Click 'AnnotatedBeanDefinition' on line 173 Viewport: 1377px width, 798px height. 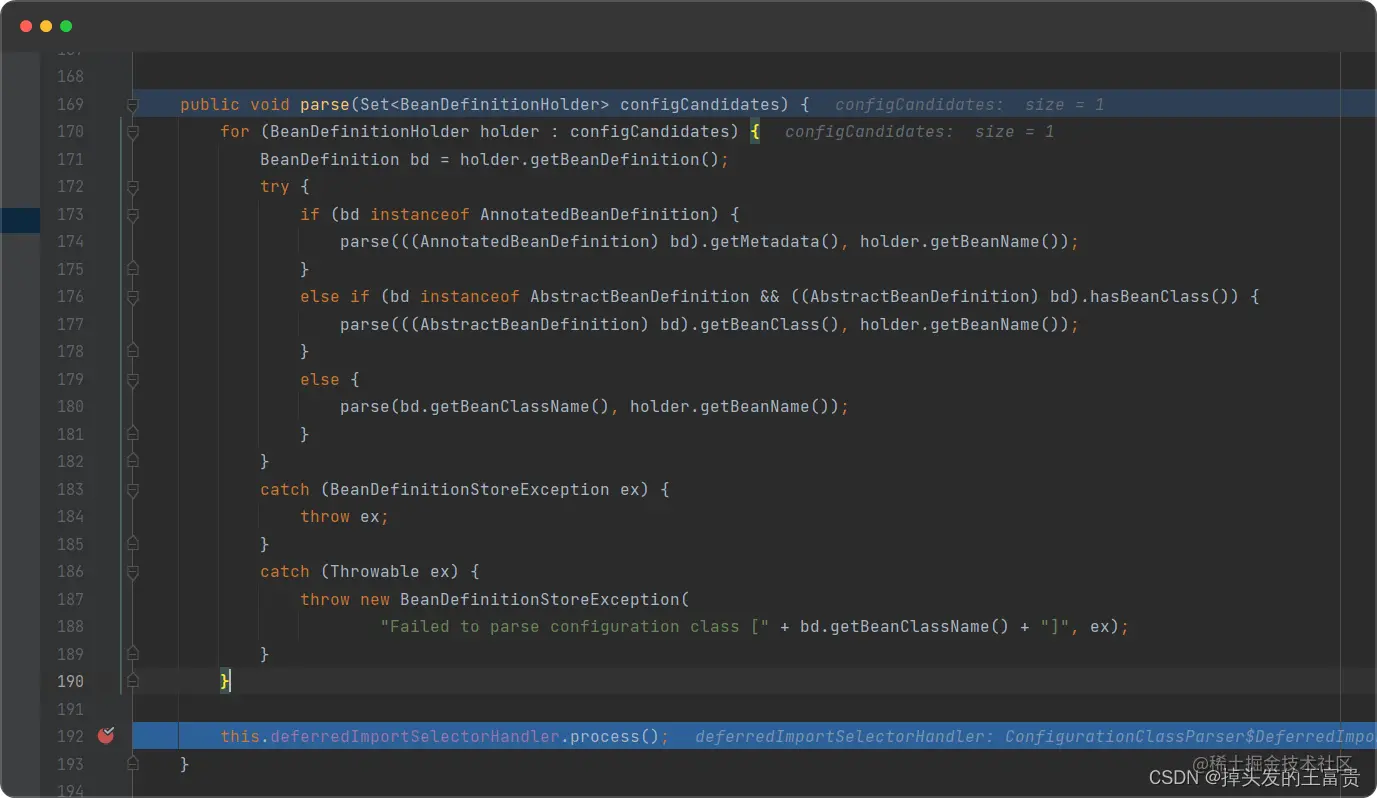pyautogui.click(x=594, y=214)
